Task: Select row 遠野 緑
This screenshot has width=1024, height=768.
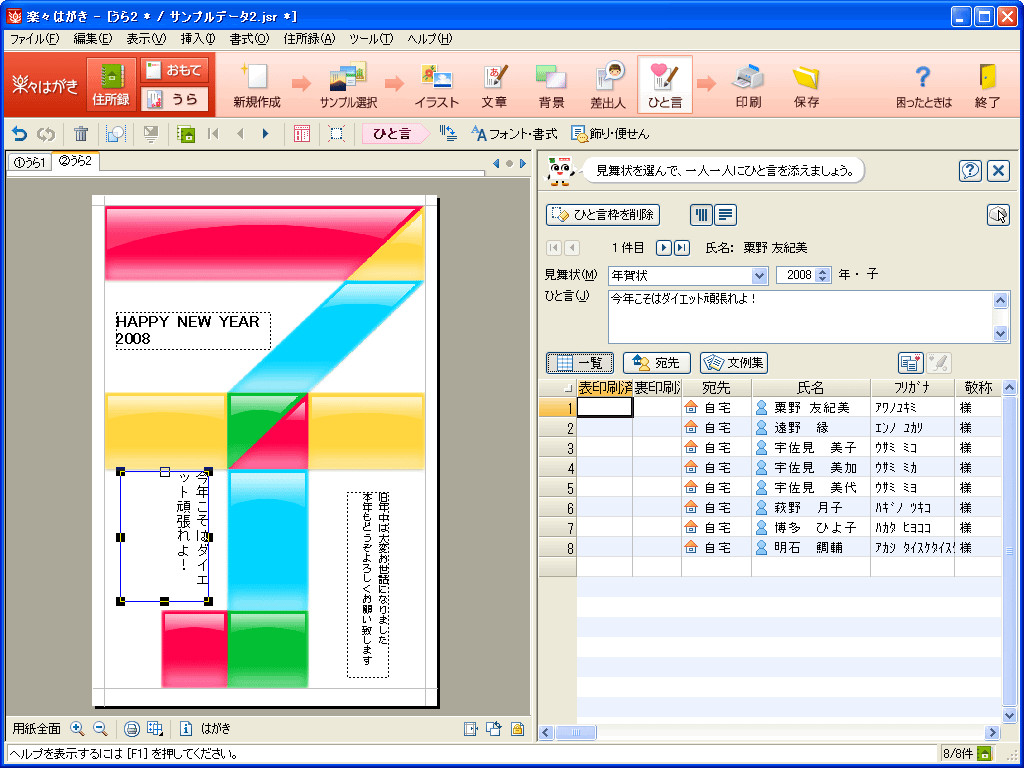Action: coord(770,428)
